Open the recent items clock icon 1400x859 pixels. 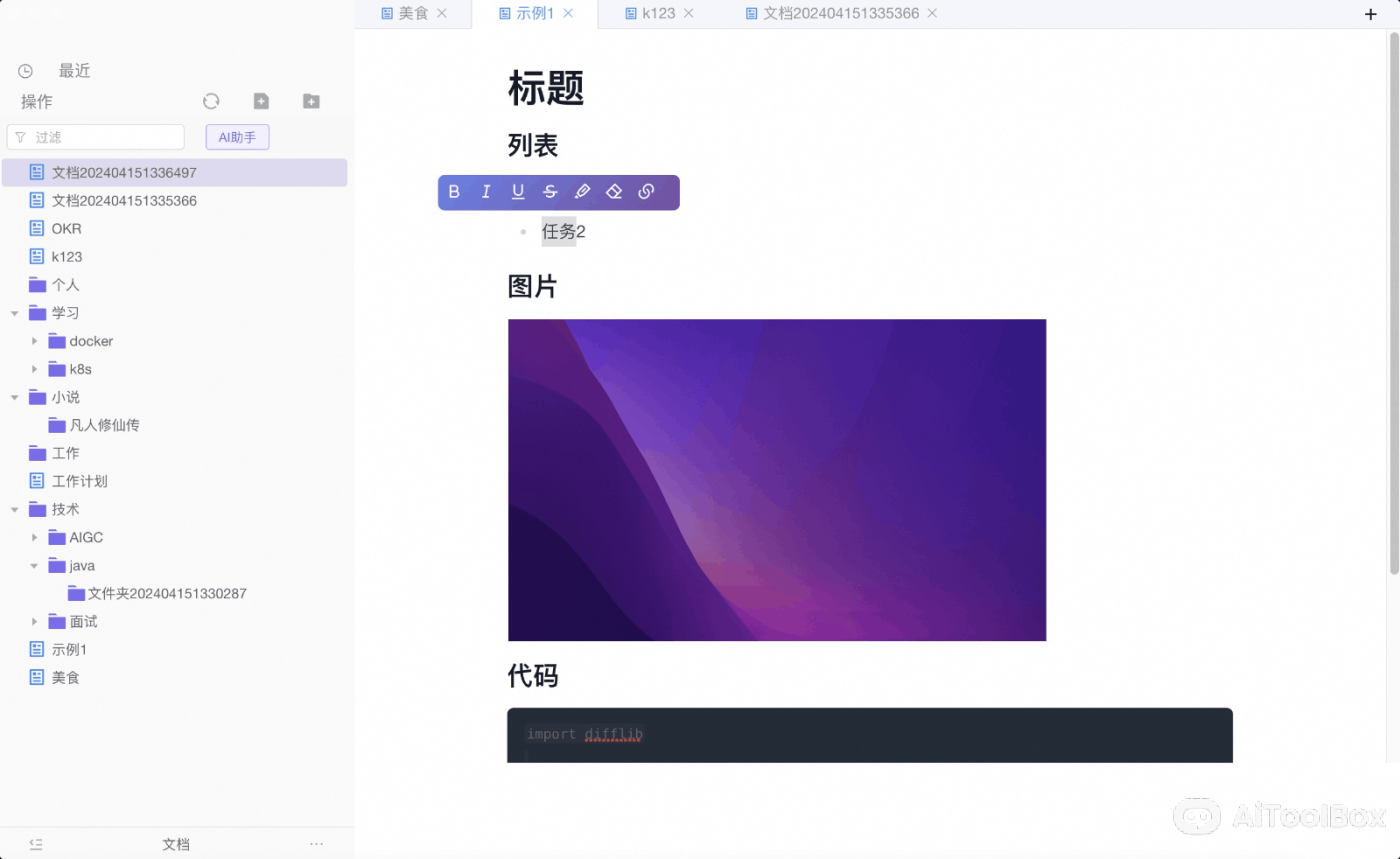[x=25, y=70]
